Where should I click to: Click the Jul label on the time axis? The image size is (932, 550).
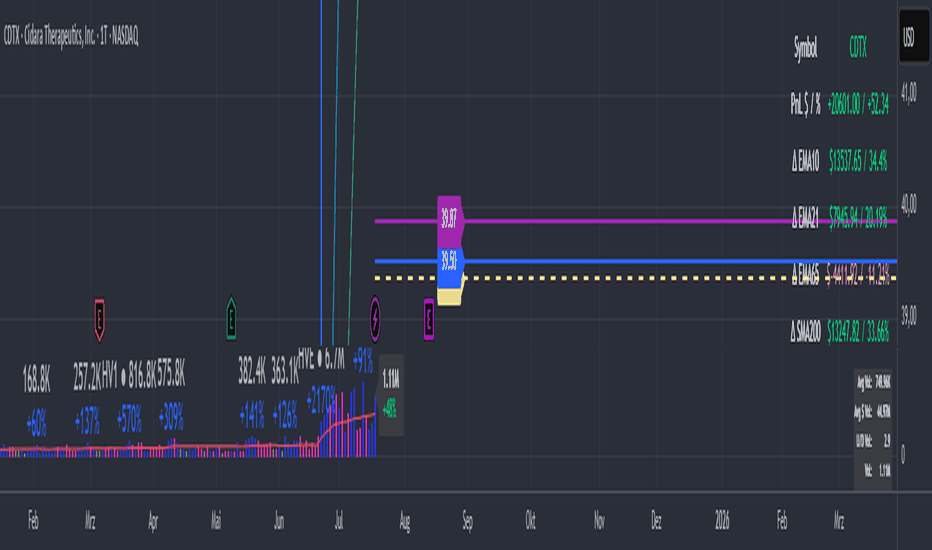point(339,521)
